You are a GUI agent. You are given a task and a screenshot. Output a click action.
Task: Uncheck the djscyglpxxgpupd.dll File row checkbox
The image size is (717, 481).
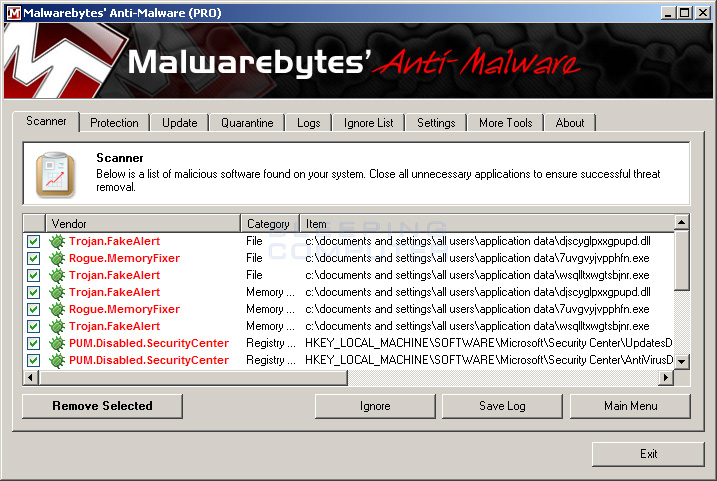[x=33, y=241]
